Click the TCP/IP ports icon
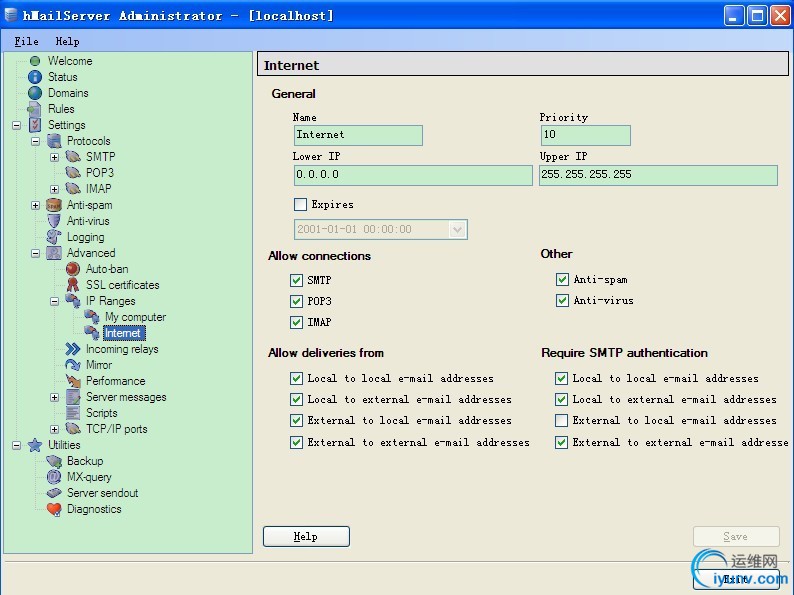Image resolution: width=794 pixels, height=595 pixels. [x=73, y=429]
